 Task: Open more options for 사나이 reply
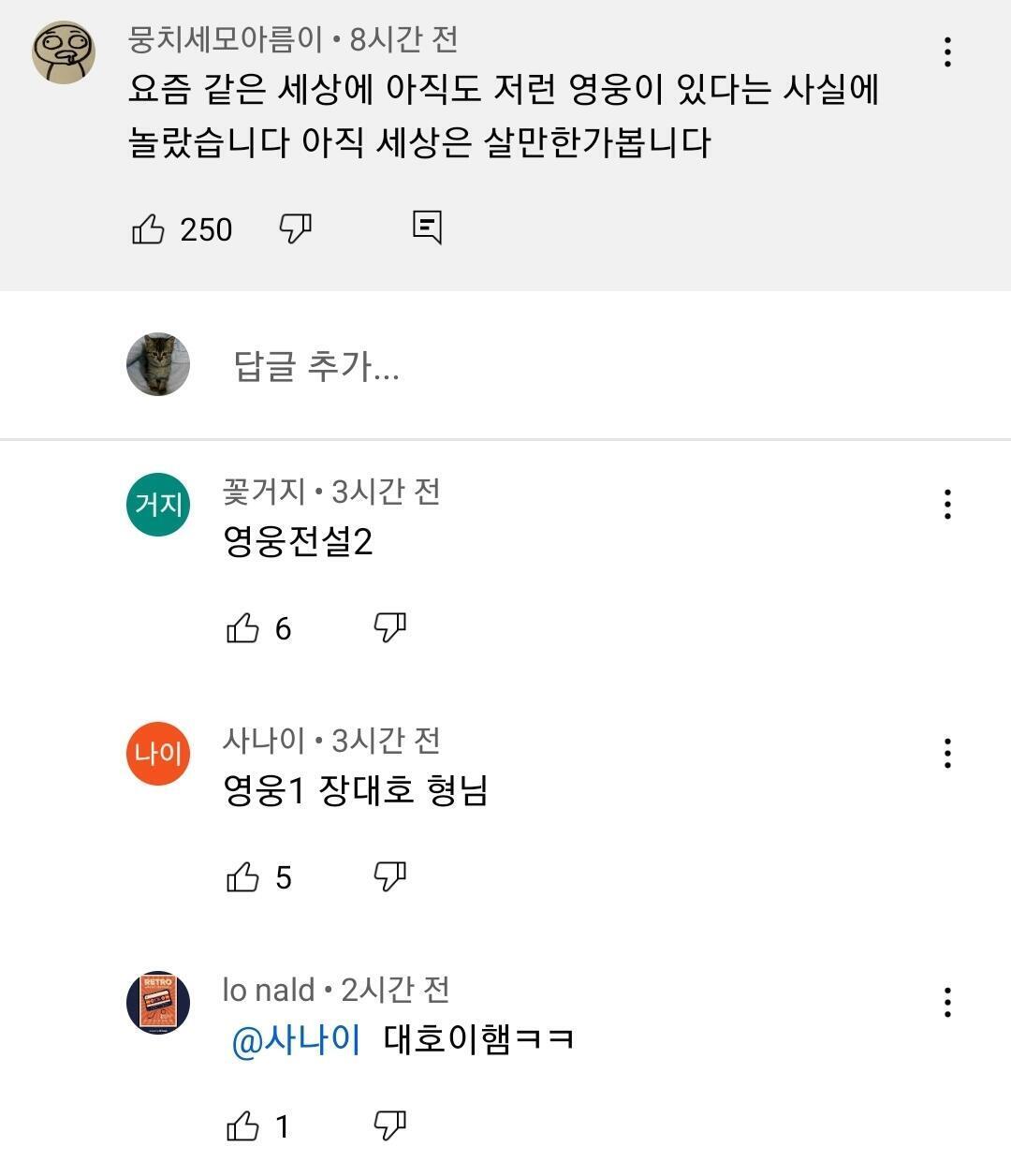coord(947,754)
